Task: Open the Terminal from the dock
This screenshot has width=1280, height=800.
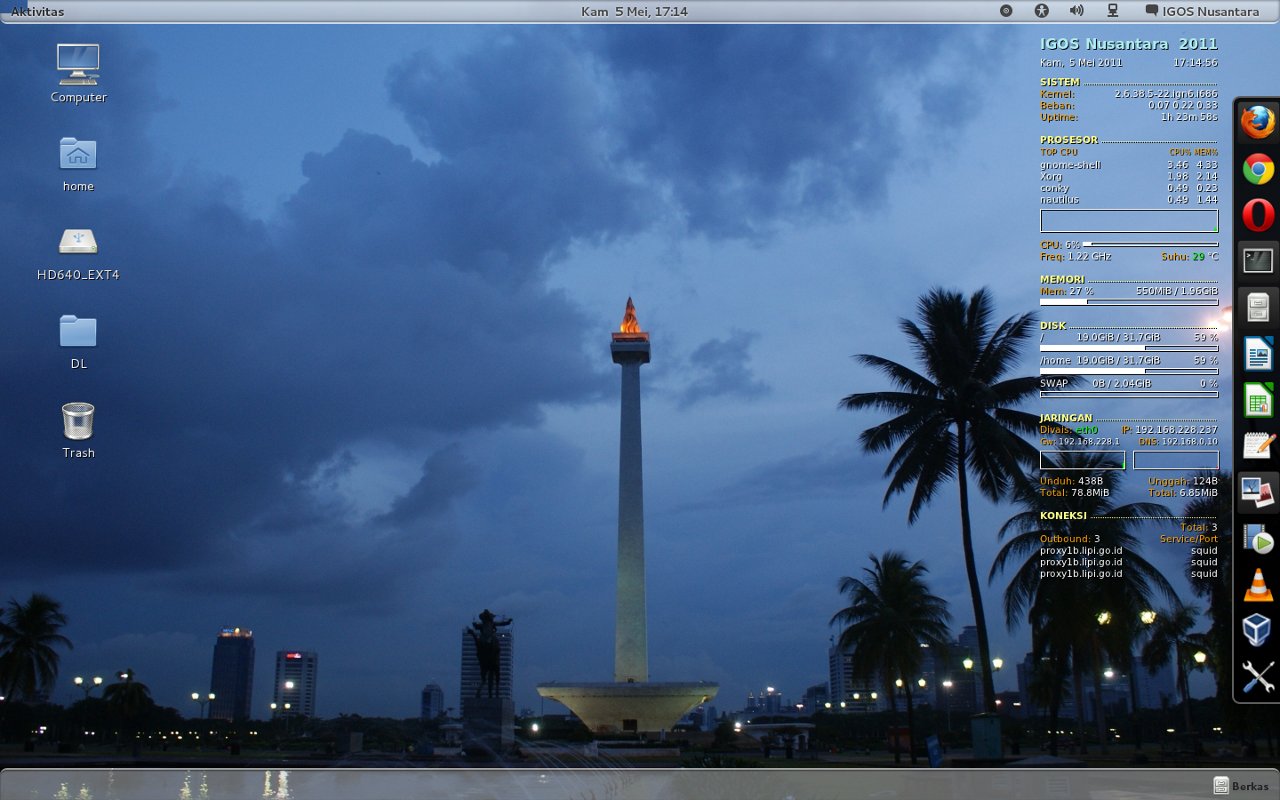Action: (1258, 261)
